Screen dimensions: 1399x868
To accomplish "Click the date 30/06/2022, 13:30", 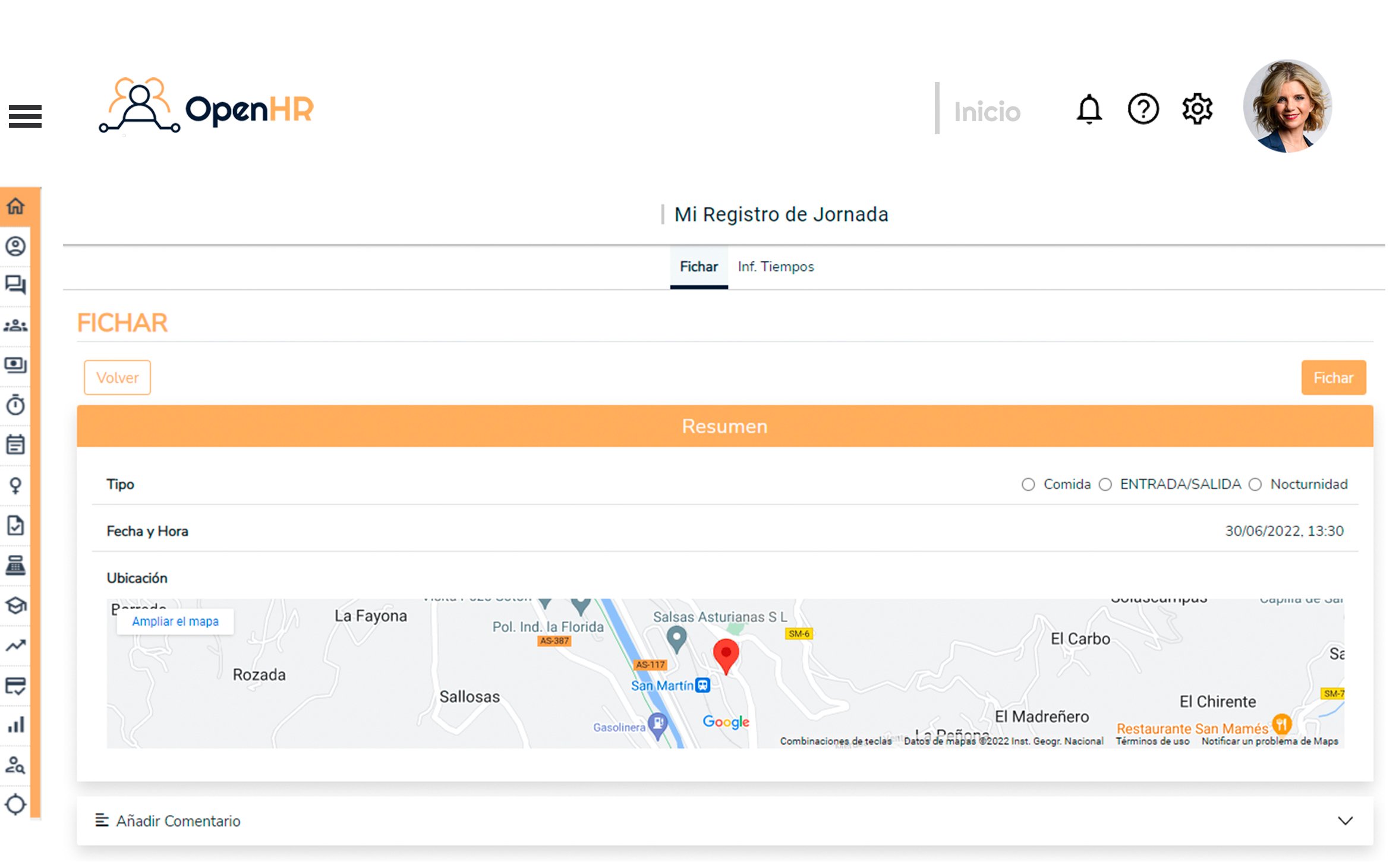I will click(x=1284, y=531).
